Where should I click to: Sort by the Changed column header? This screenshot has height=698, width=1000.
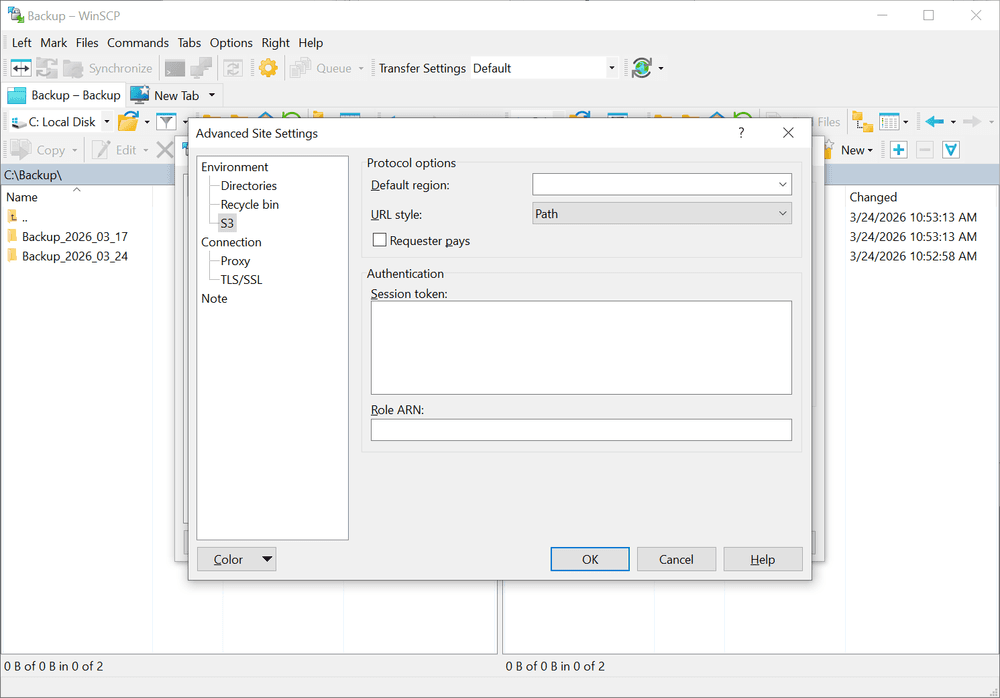tap(873, 197)
